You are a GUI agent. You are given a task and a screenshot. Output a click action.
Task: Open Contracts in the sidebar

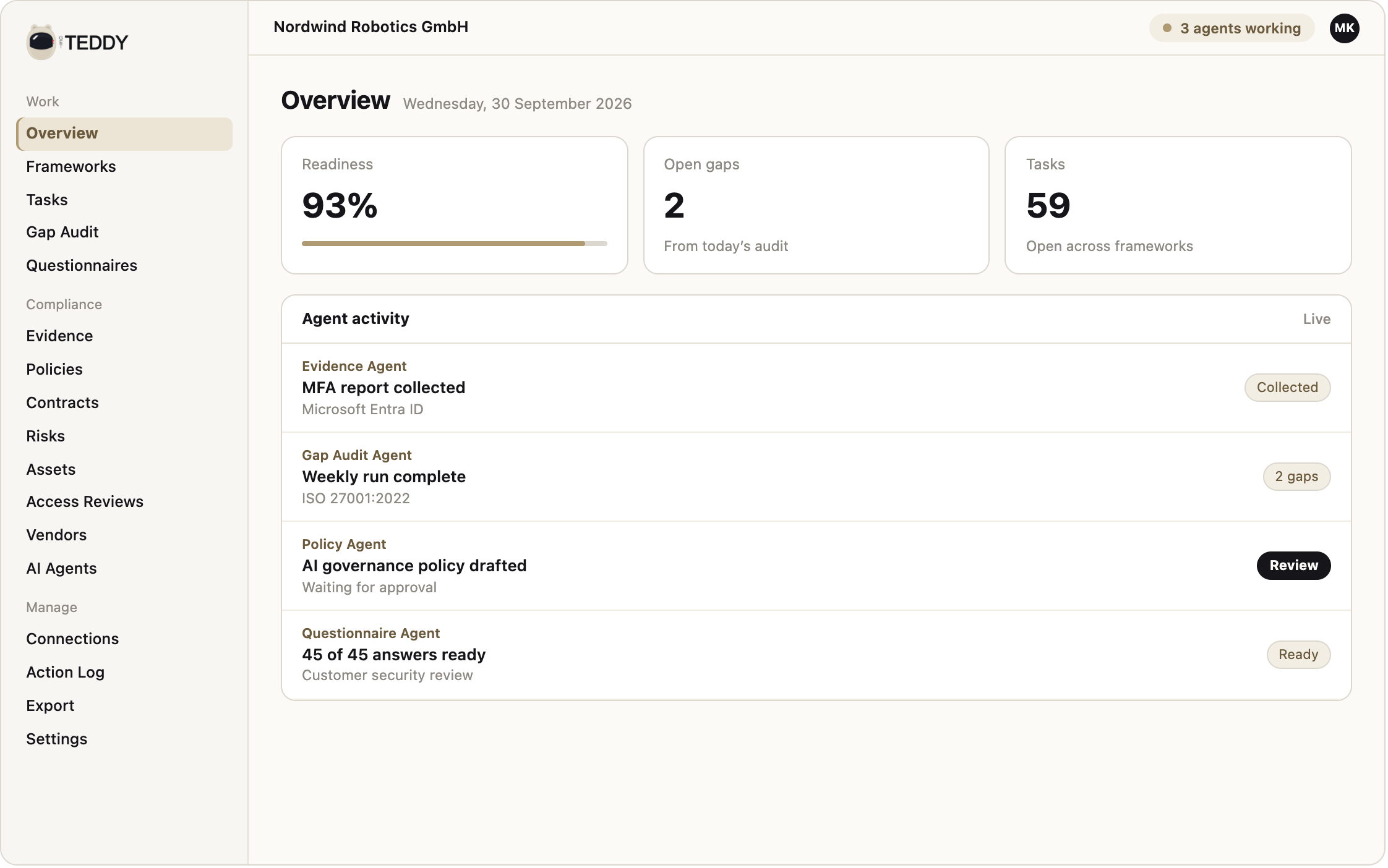[62, 402]
